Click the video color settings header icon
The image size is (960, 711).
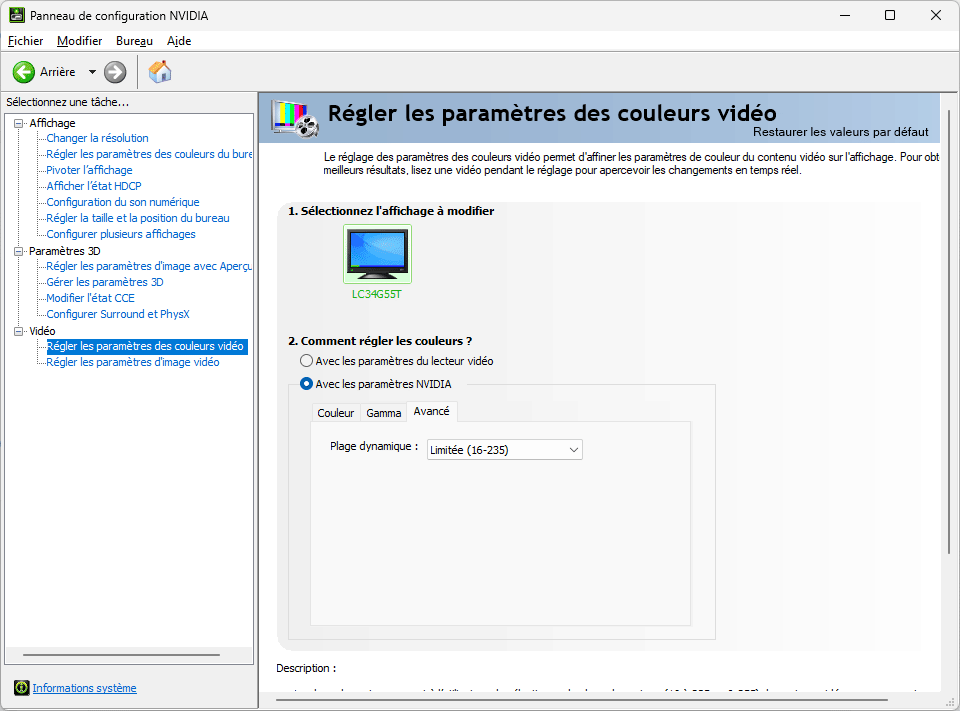(295, 117)
